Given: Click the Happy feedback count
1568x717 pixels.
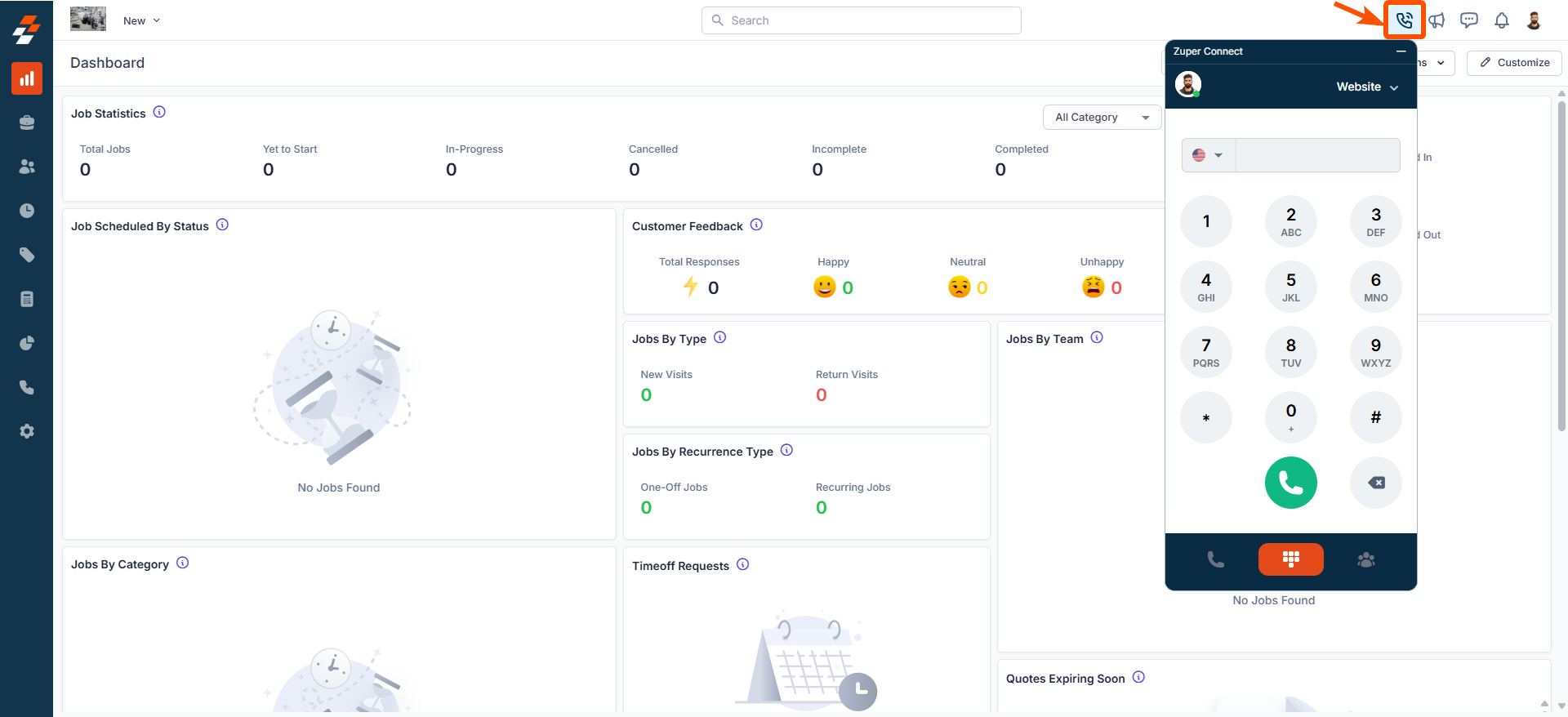Looking at the screenshot, I should 848,287.
